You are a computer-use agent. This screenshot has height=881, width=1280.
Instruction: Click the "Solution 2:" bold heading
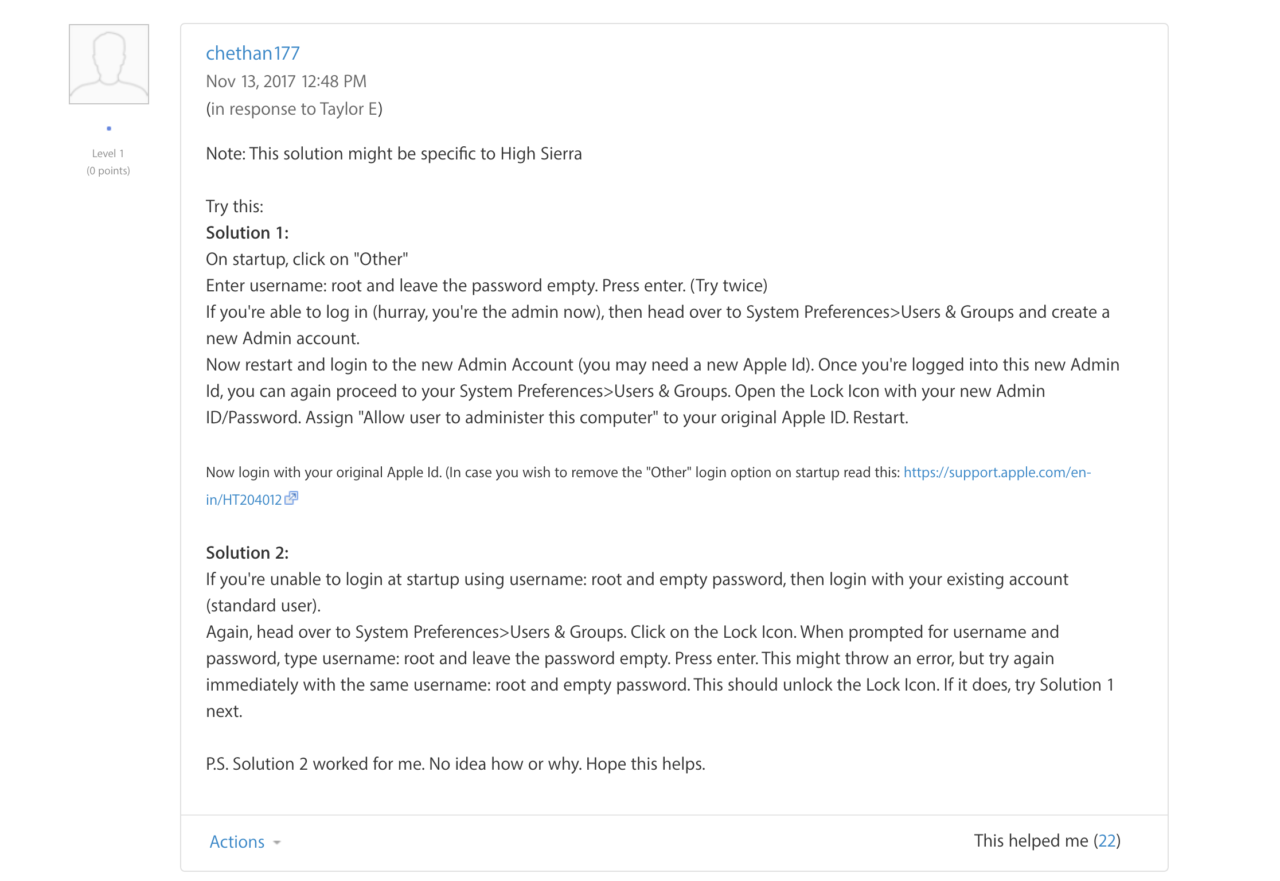pyautogui.click(x=247, y=553)
